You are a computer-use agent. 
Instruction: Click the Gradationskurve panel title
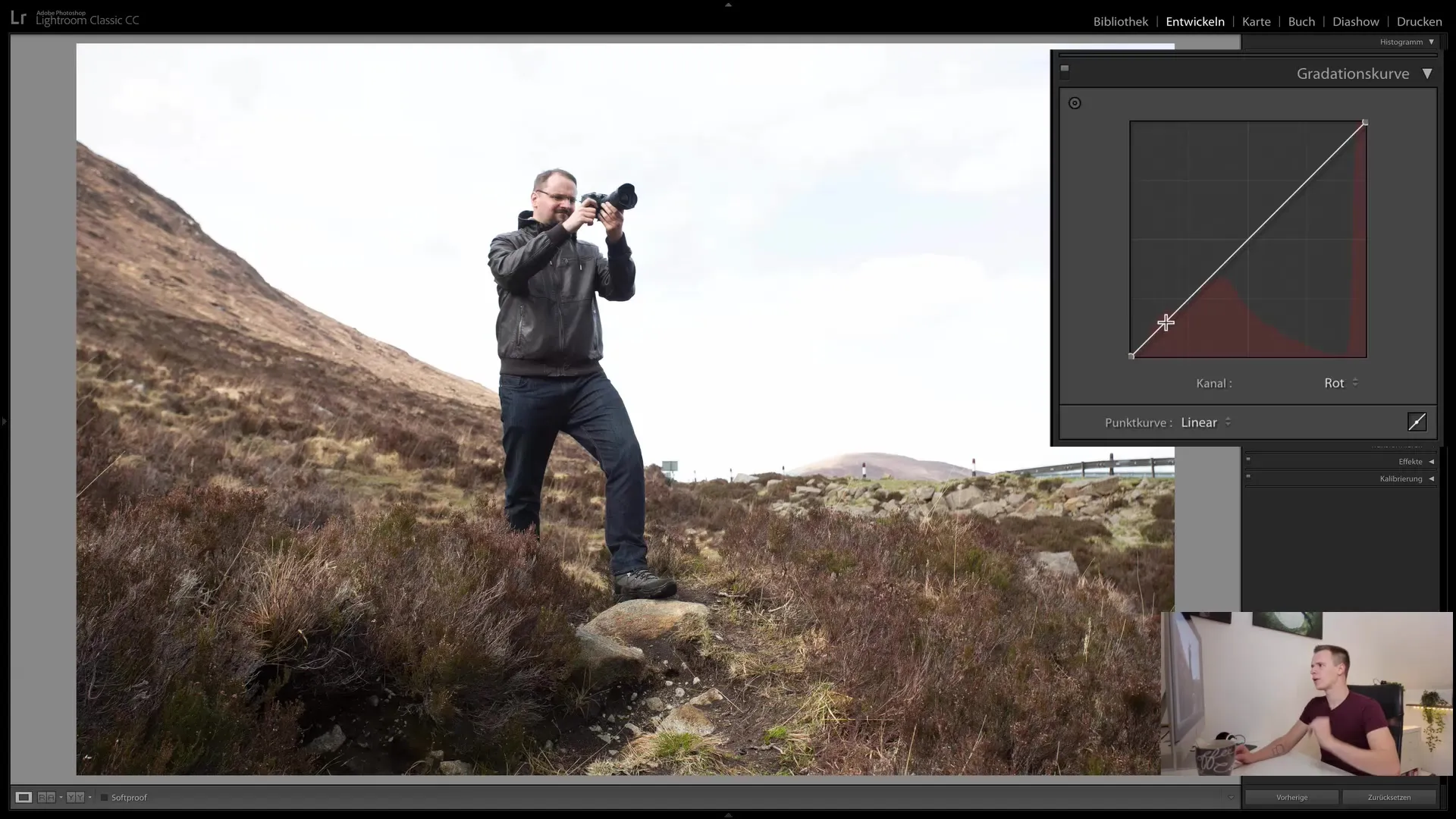(1353, 74)
